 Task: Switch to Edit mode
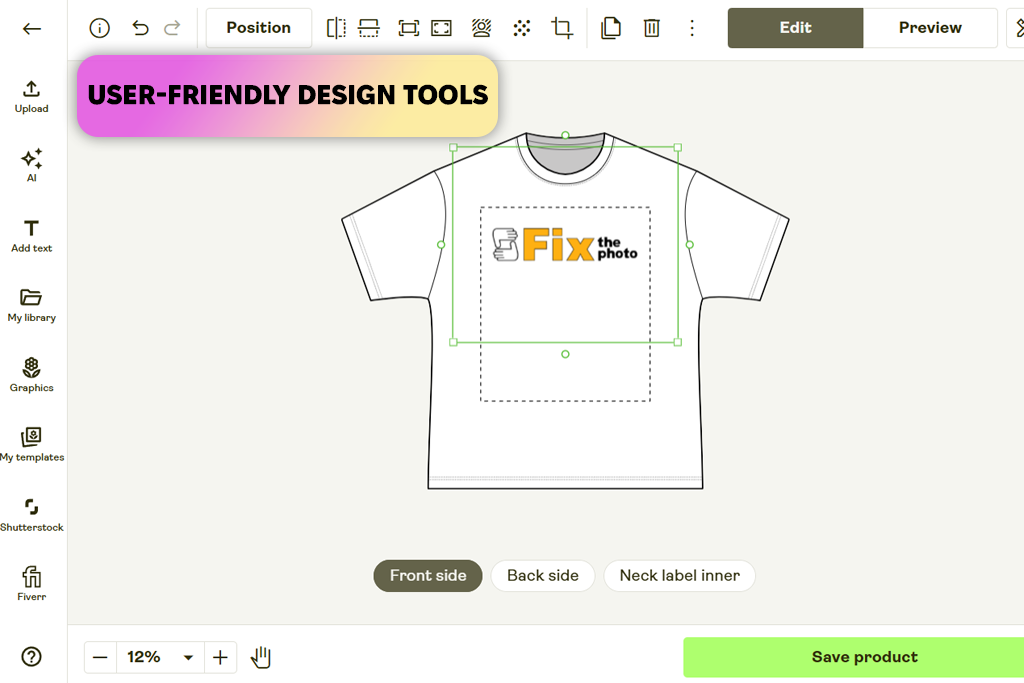pyautogui.click(x=795, y=28)
